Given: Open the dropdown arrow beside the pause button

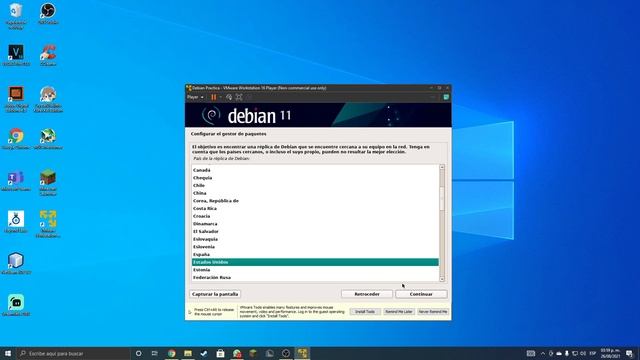Looking at the screenshot, I should [220, 97].
